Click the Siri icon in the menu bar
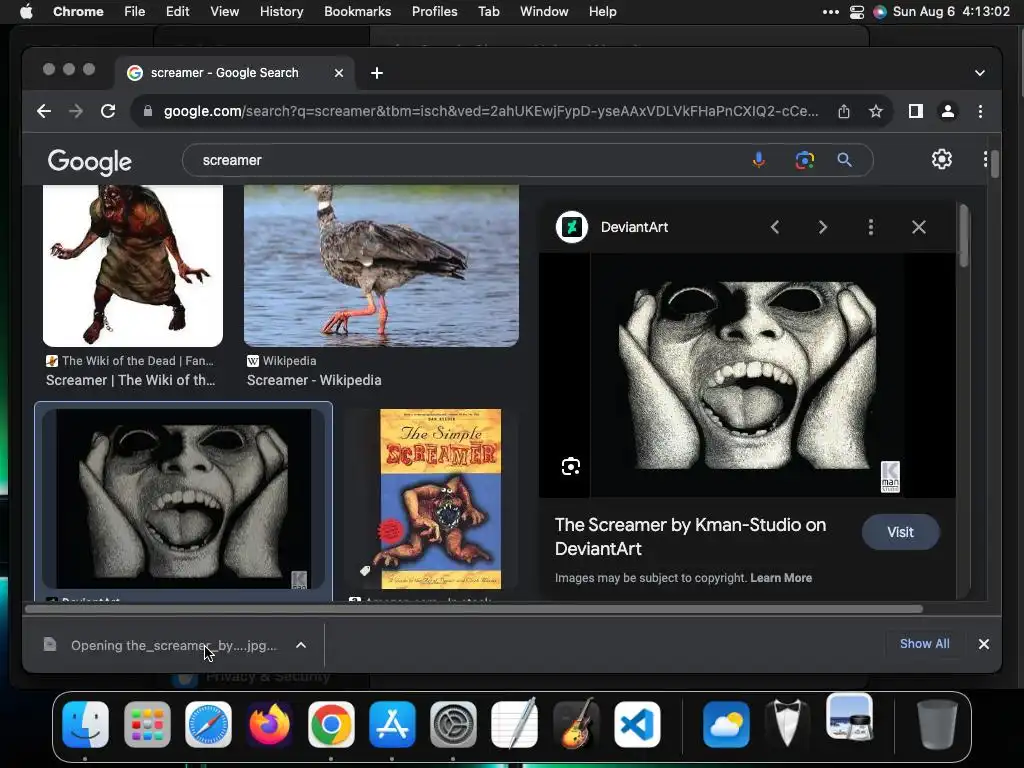The image size is (1024, 768). point(880,12)
